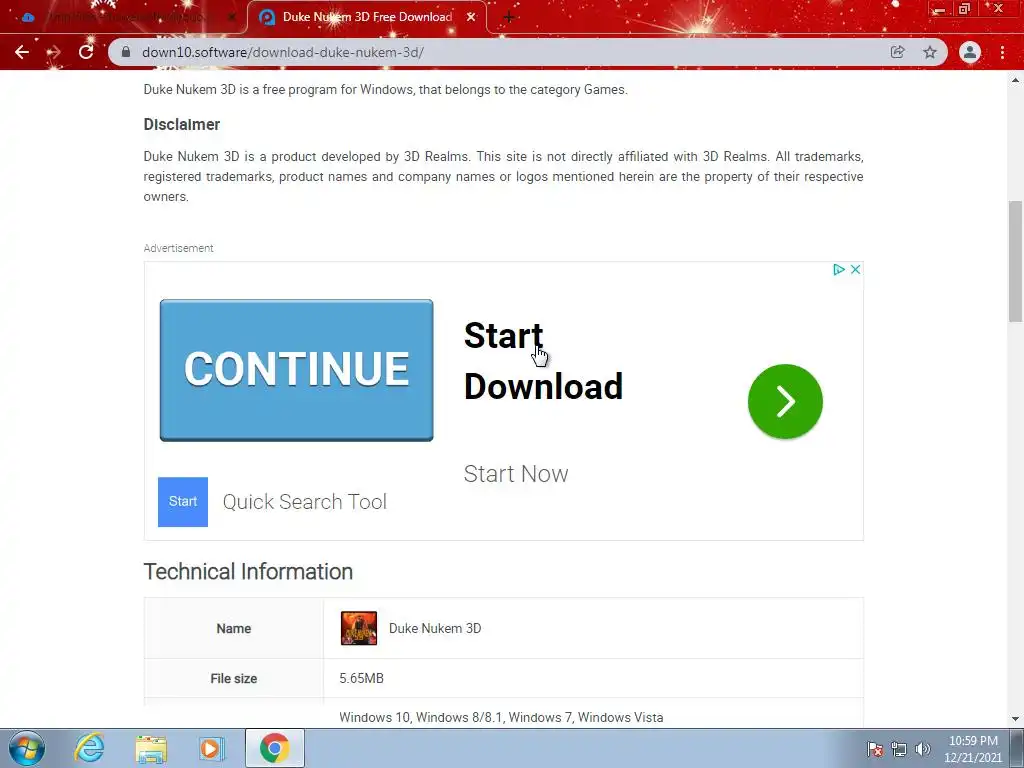Click the network tray icon
The image size is (1024, 768).
[x=899, y=749]
